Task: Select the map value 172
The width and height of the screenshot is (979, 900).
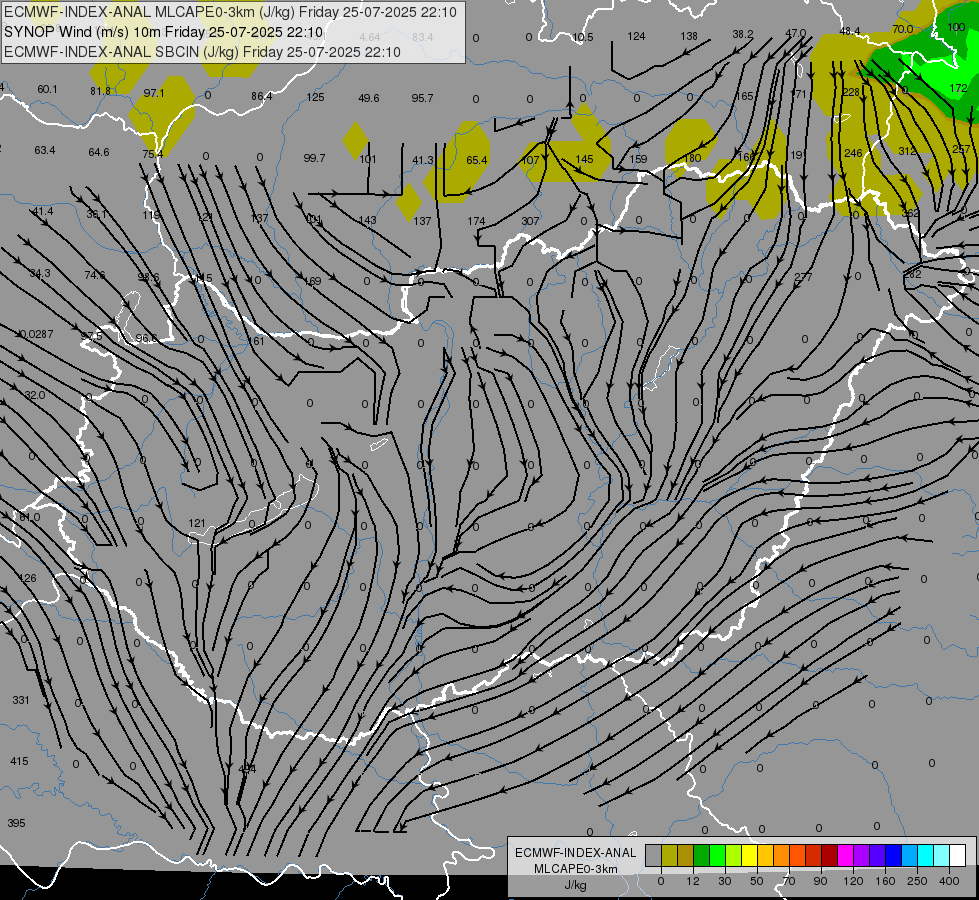Action: 958,89
